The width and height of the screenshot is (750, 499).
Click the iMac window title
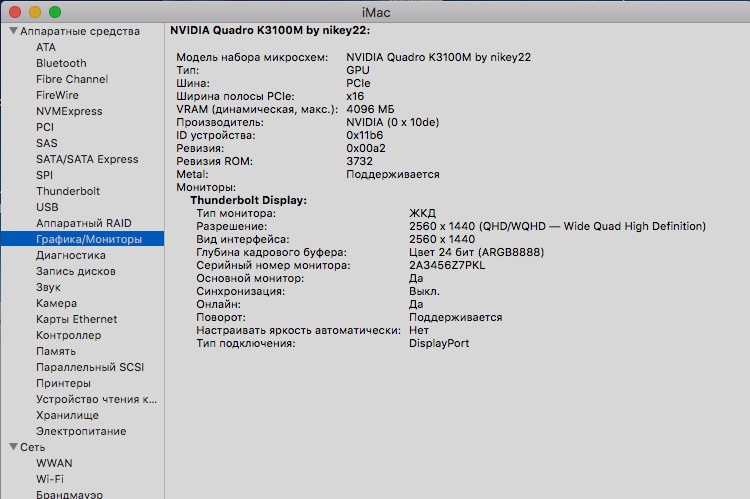click(x=376, y=12)
